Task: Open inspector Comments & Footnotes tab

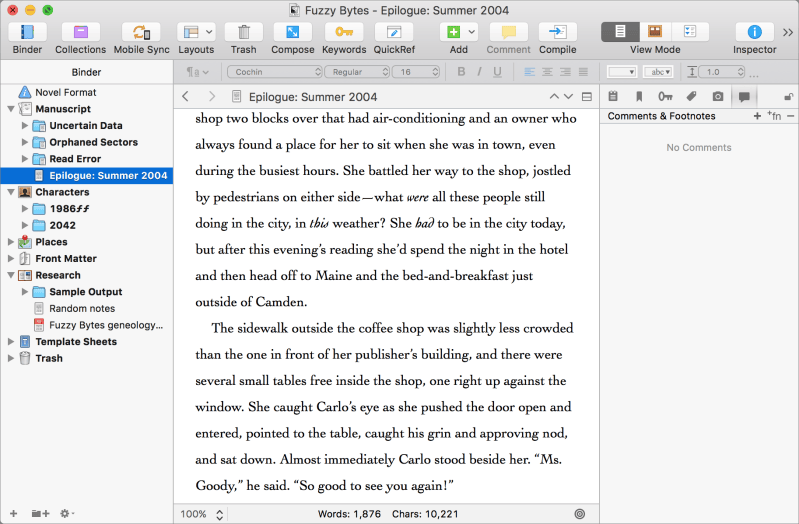Action: tap(744, 96)
